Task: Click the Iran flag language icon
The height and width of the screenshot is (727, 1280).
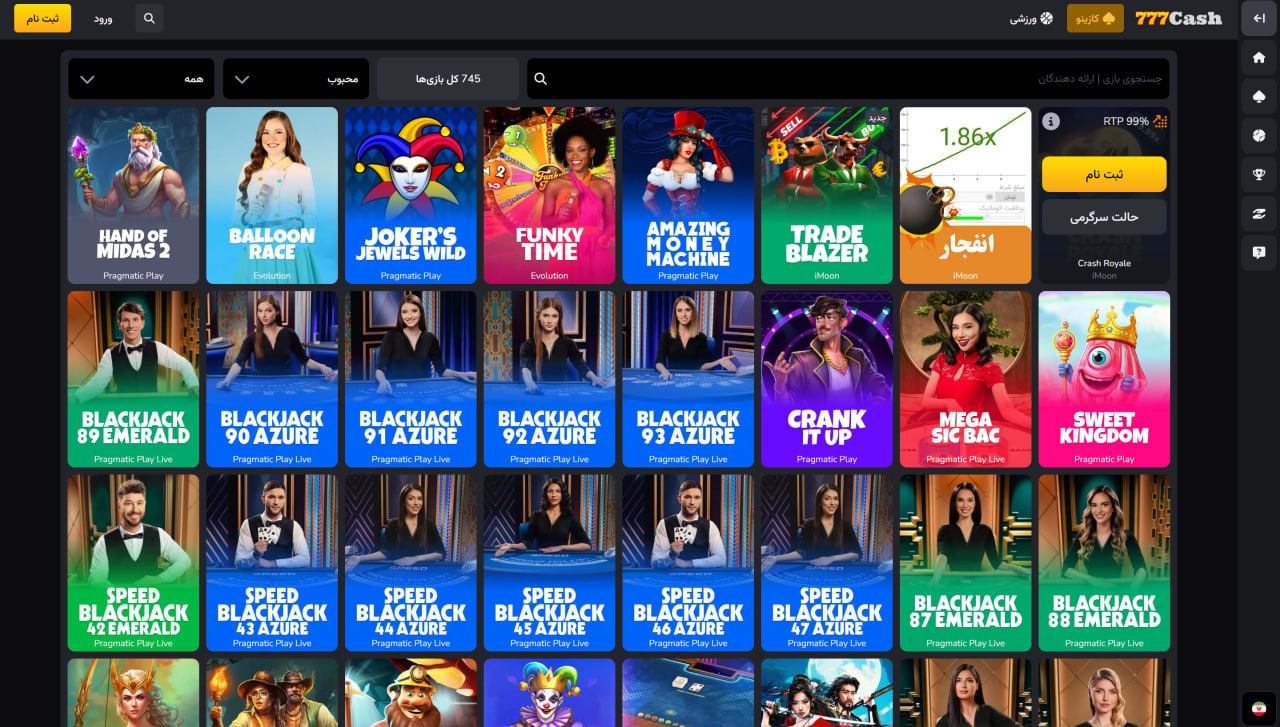Action: [1258, 708]
